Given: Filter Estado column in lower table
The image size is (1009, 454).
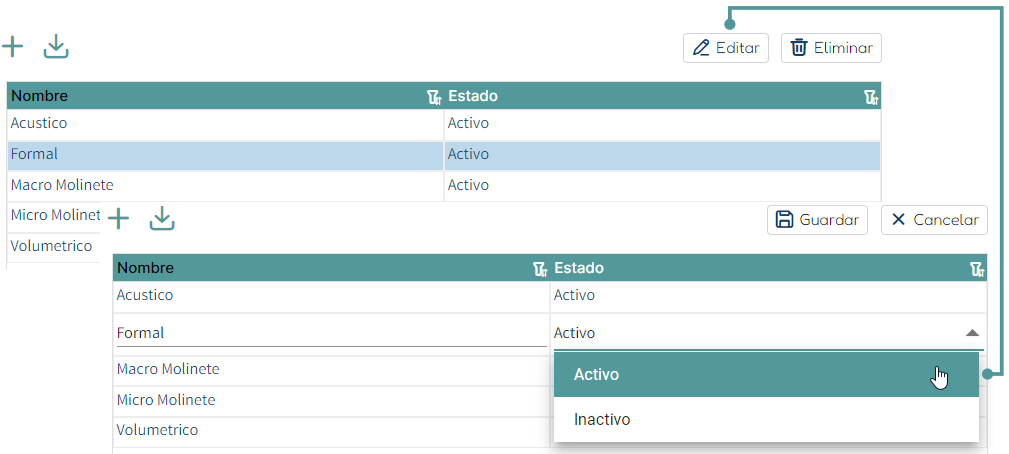Looking at the screenshot, I should (x=977, y=269).
